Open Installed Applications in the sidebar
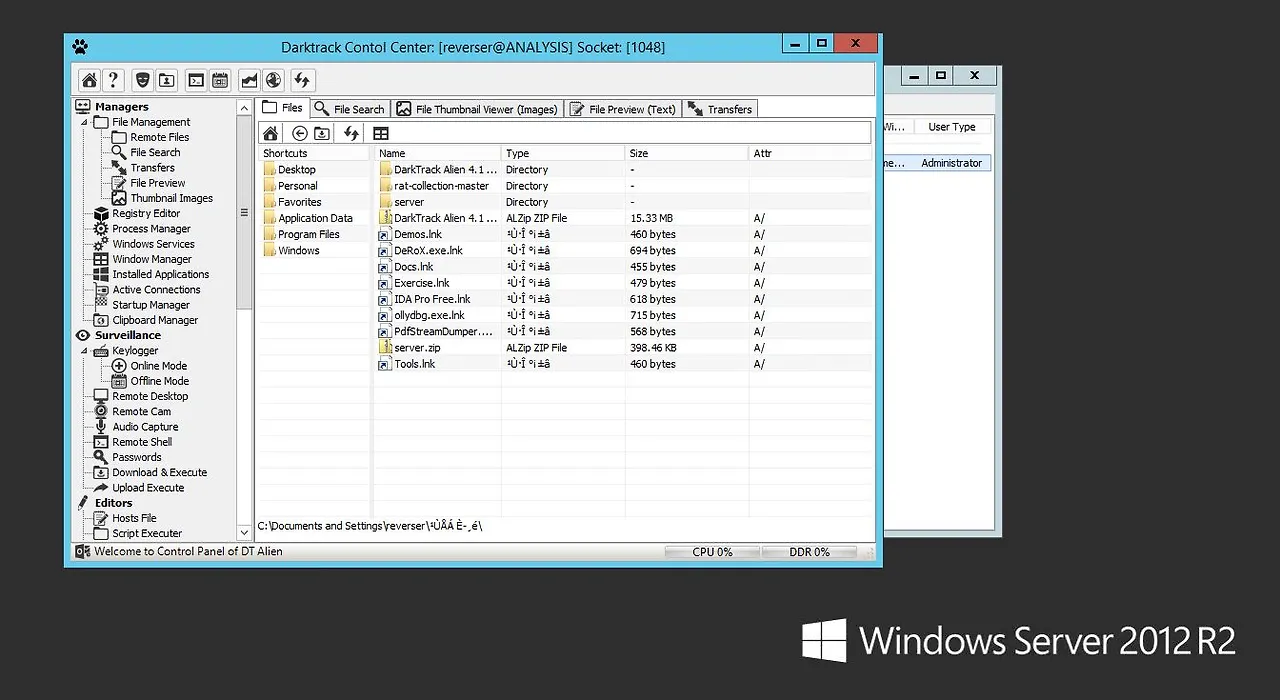The width and height of the screenshot is (1280, 700). click(x=161, y=274)
